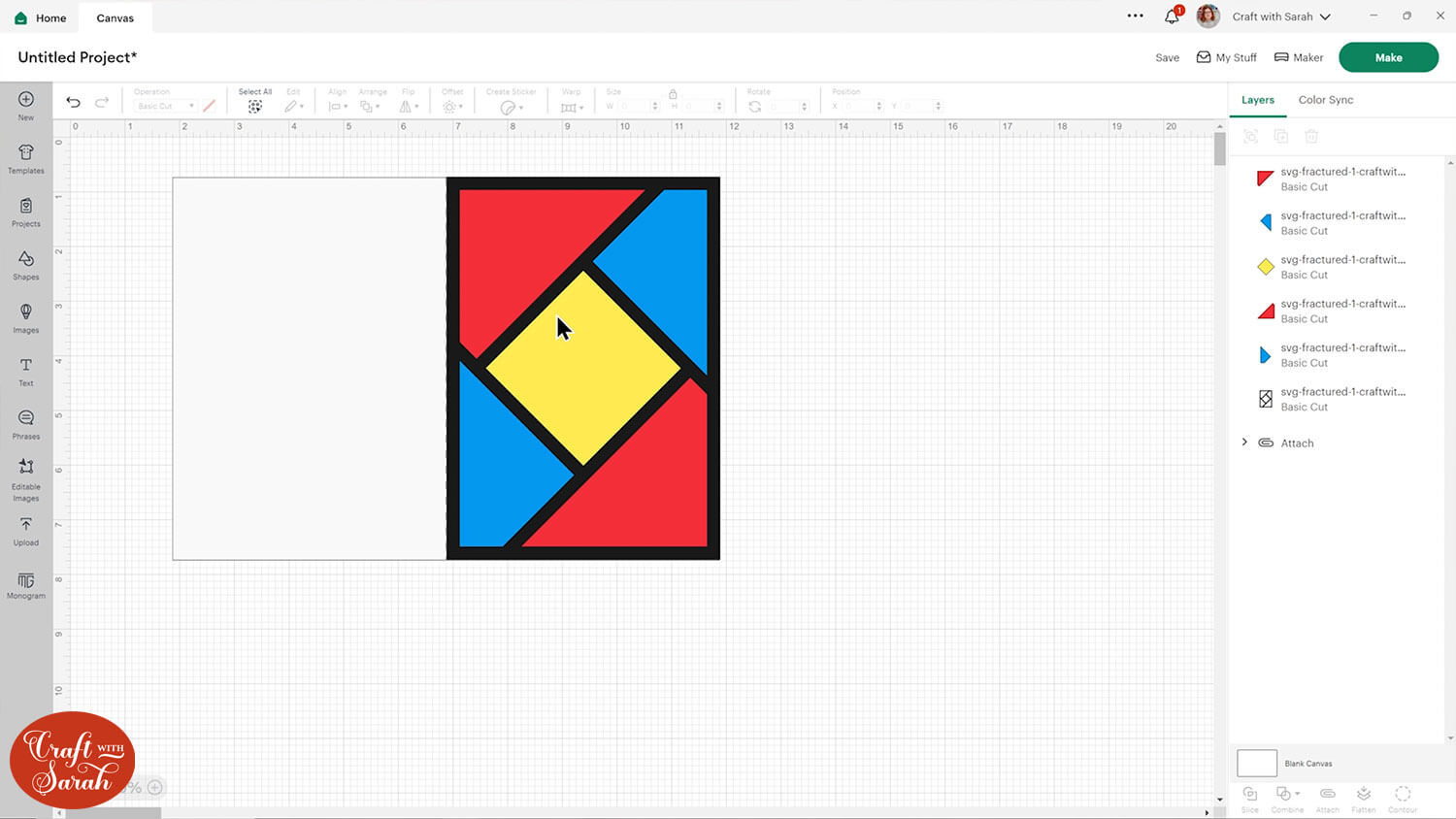Open the Combine dropdown
The height and width of the screenshot is (819, 1456).
[x=1287, y=799]
